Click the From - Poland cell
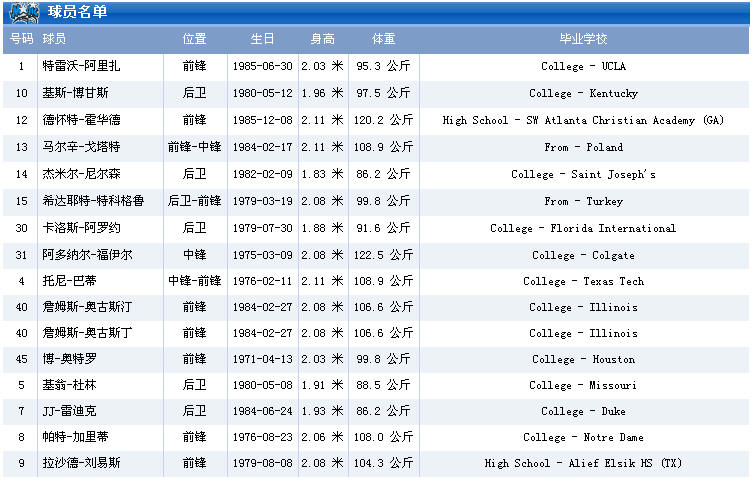Viewport: 753px width, 496px height. [583, 147]
